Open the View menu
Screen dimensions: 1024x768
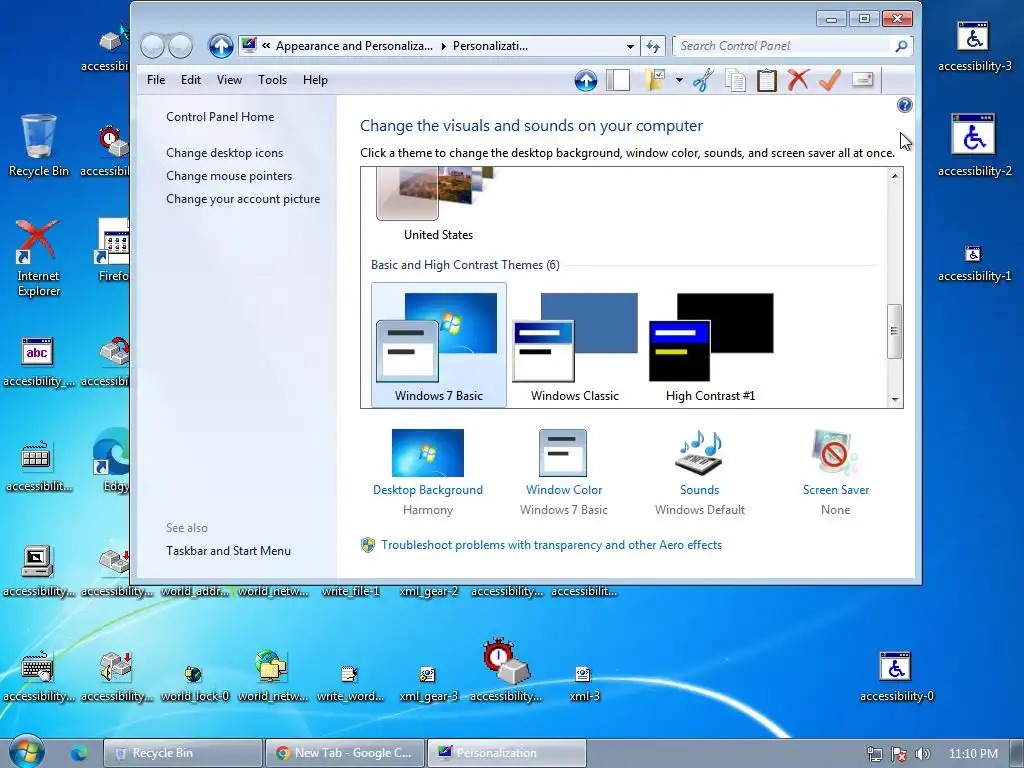coord(229,80)
